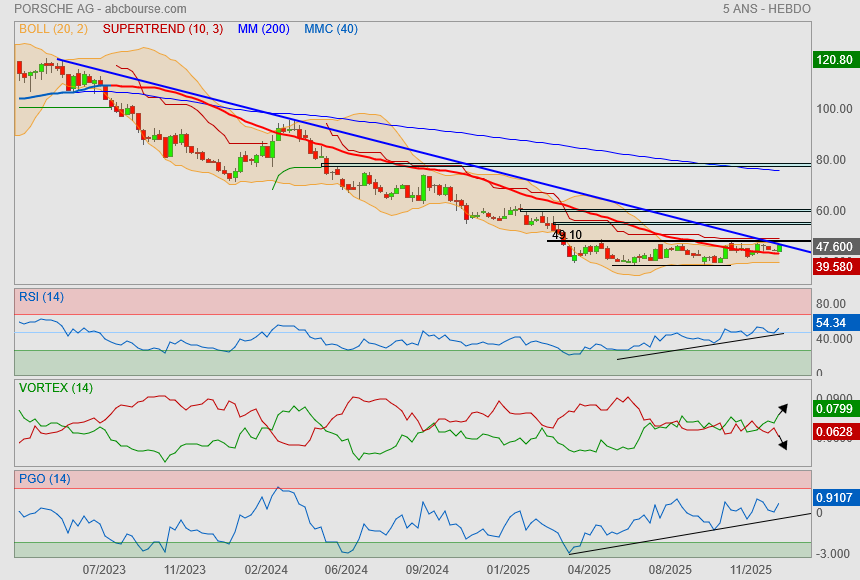
Task: Click the blue 0.9107 PGO value tag
Action: pos(833,496)
